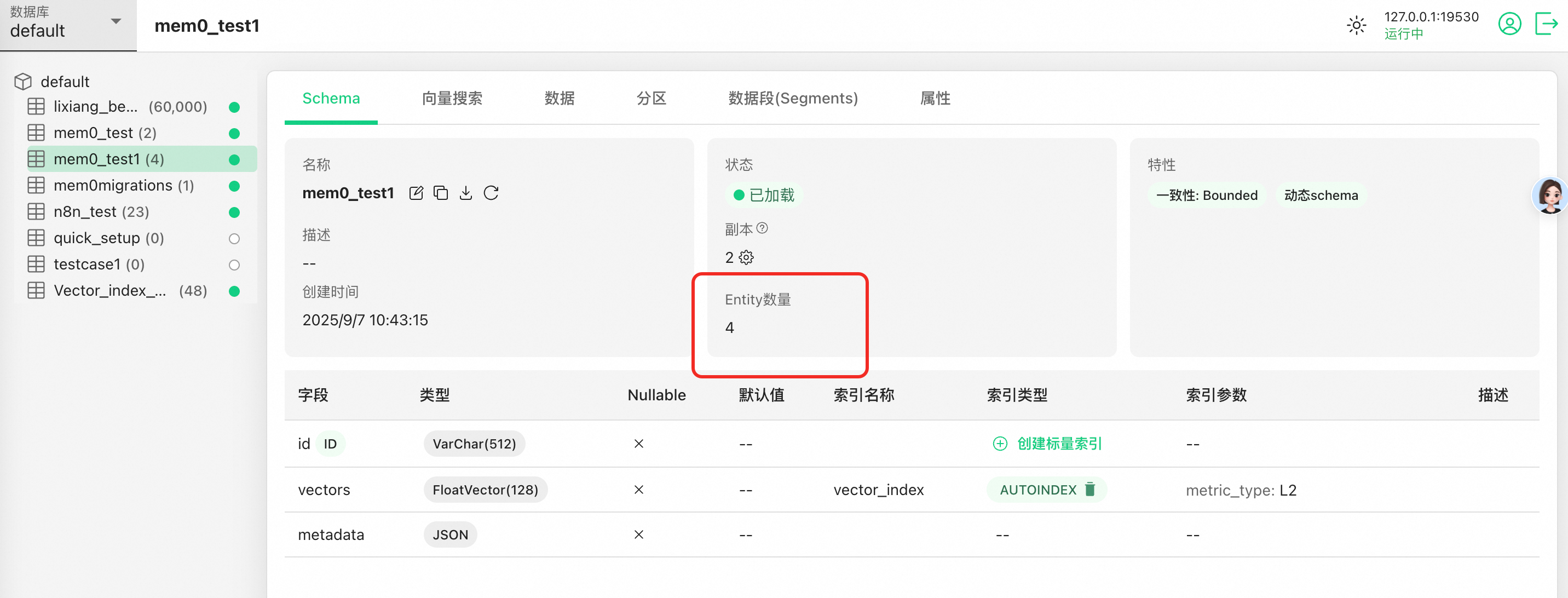Screen dimensions: 1568x598
Task: Click the loaded status dot for mem0_test1
Action: [x=234, y=159]
